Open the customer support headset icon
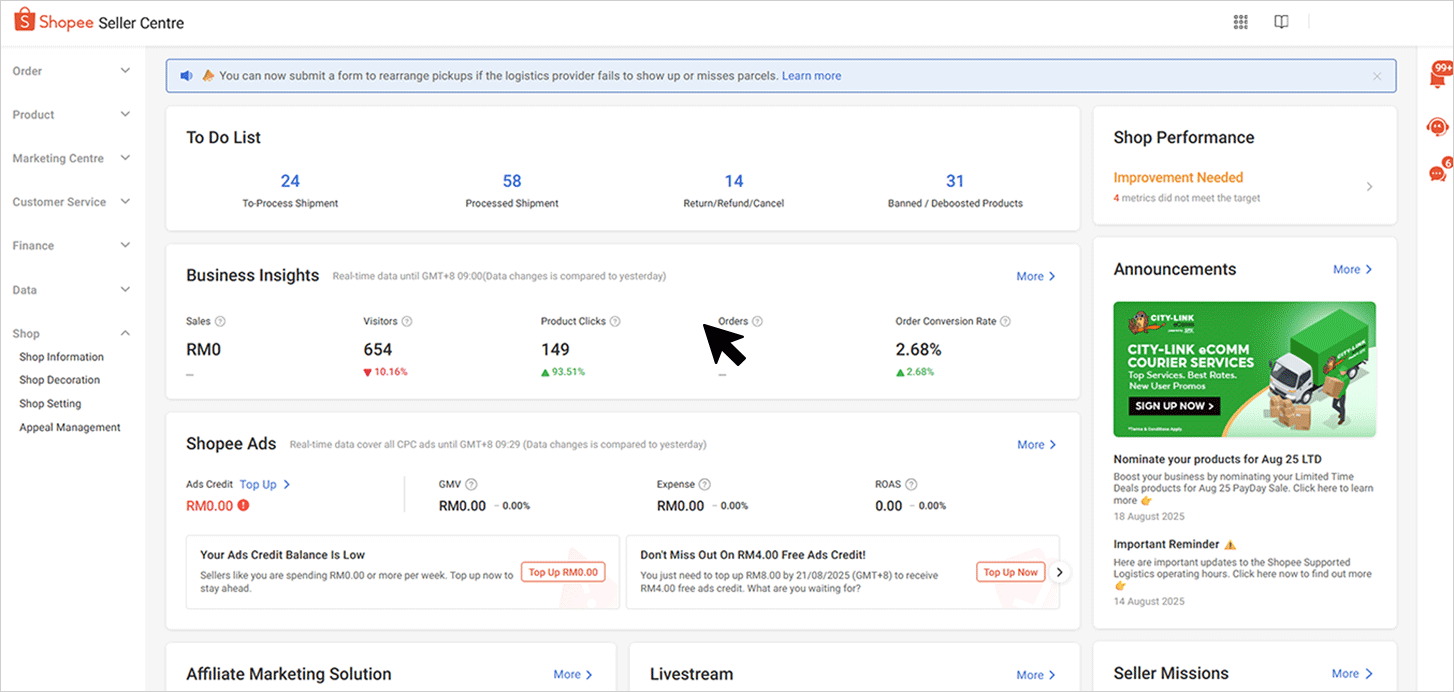Screen dimensions: 1454x692 tap(1437, 127)
